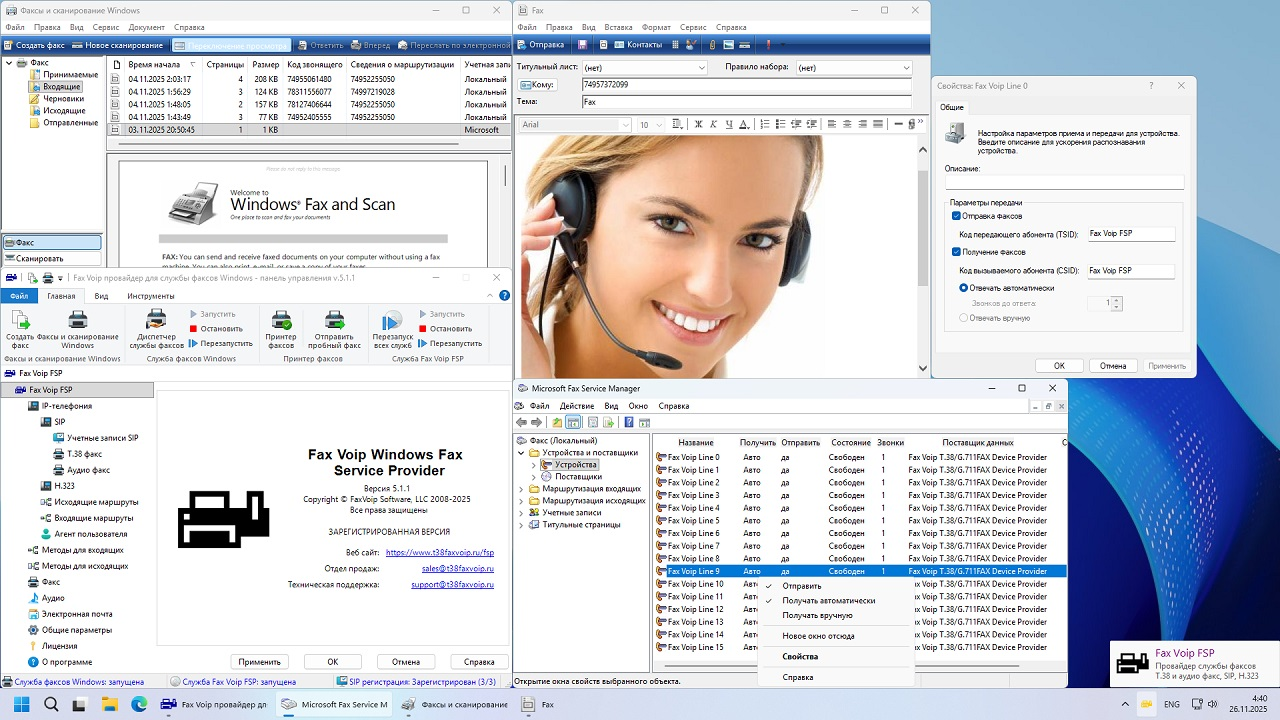Image resolution: width=1280 pixels, height=720 pixels.
Task: Click Отправить пробный факс in the ribbon
Action: [334, 321]
